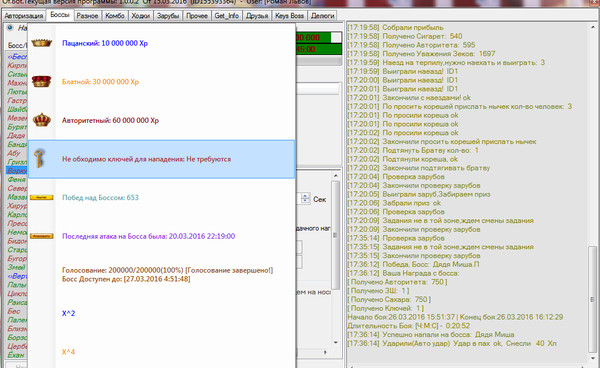Select the highlighted Ворку boss entry
Image resolution: width=600 pixels, height=368 pixels.
coord(17,171)
